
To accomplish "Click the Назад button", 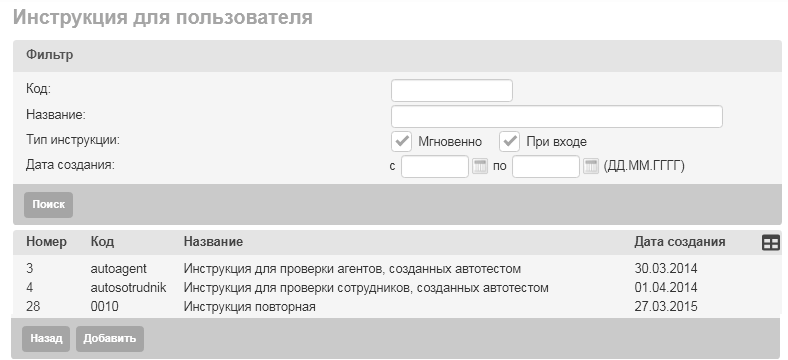I will point(47,339).
